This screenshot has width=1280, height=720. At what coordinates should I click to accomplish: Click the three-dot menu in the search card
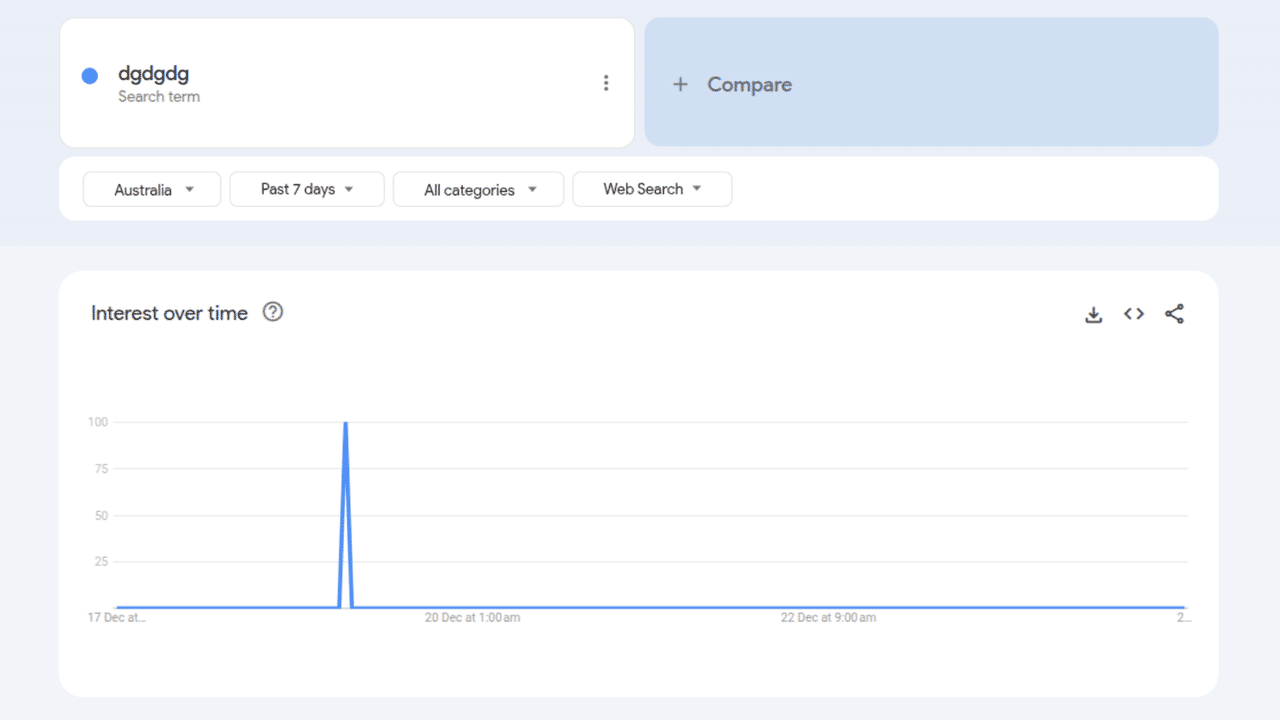click(x=606, y=82)
